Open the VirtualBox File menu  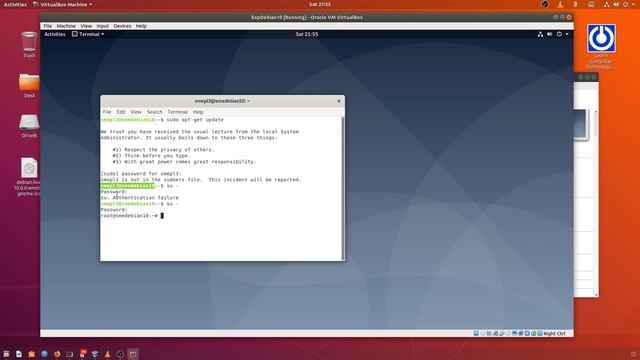coord(48,26)
